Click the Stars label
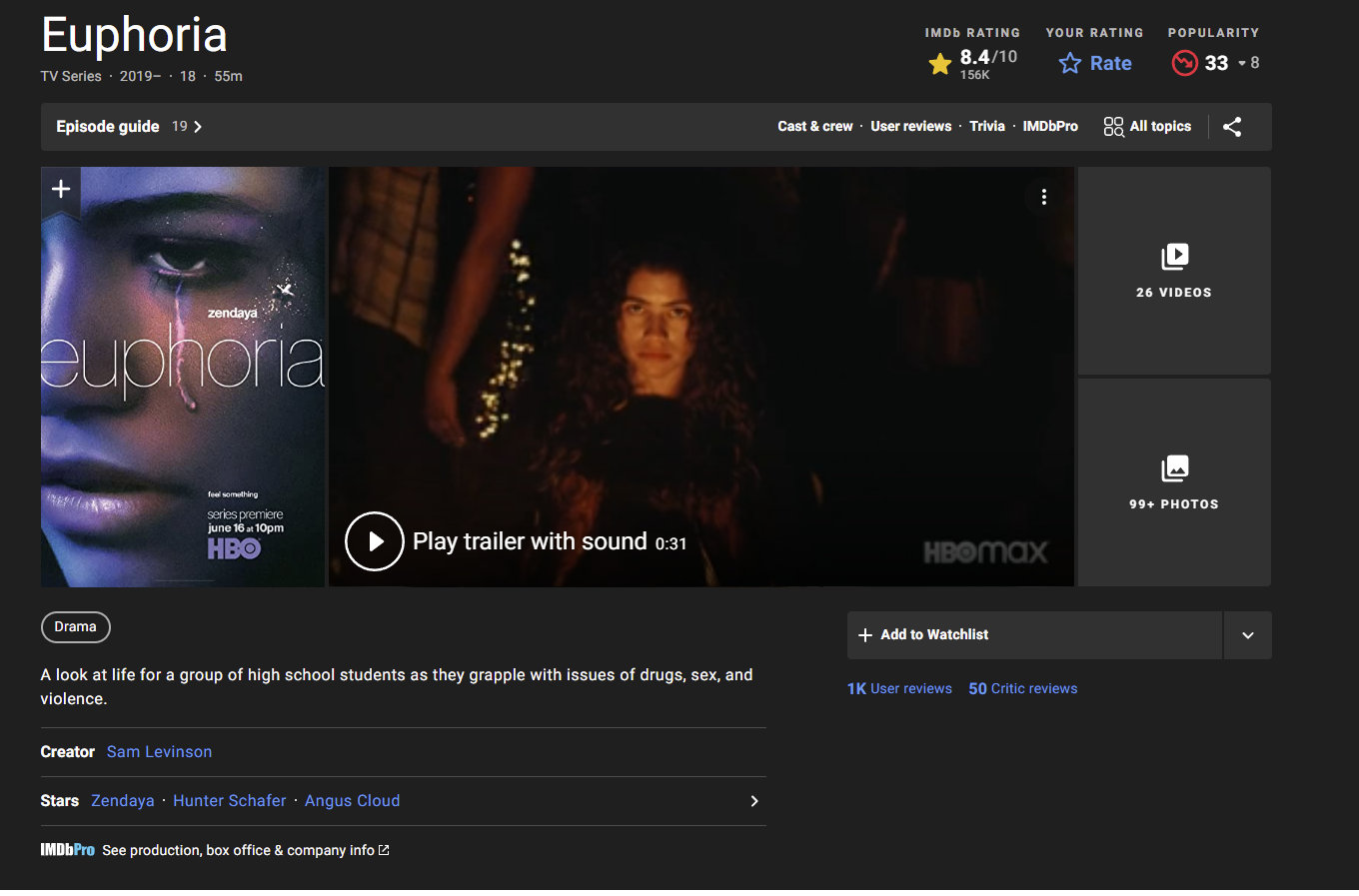This screenshot has width=1359, height=896. pyautogui.click(x=60, y=801)
